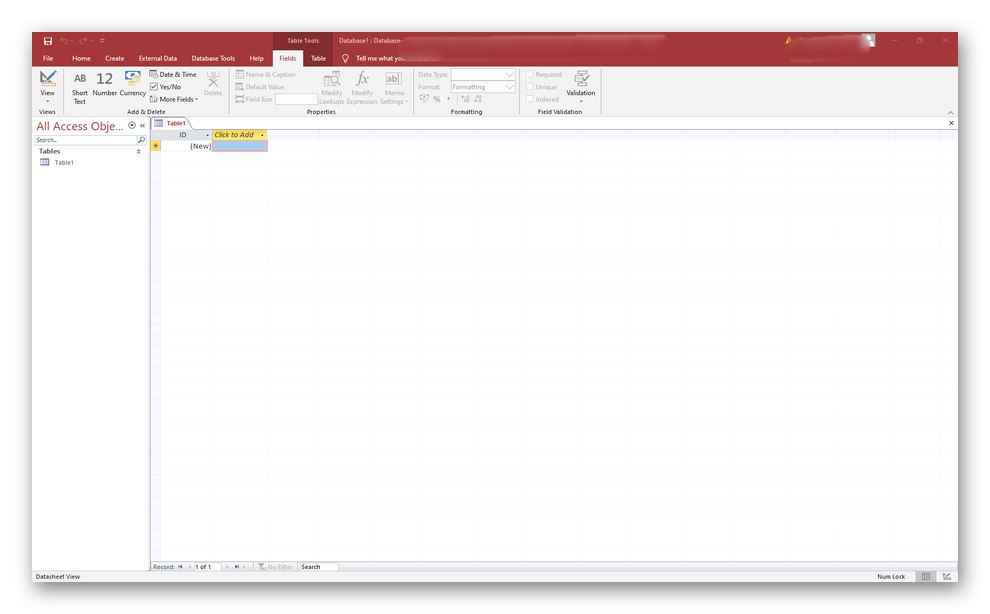Click the empty cell next to (New)
Viewport: 990px width, 614px height.
pyautogui.click(x=240, y=146)
